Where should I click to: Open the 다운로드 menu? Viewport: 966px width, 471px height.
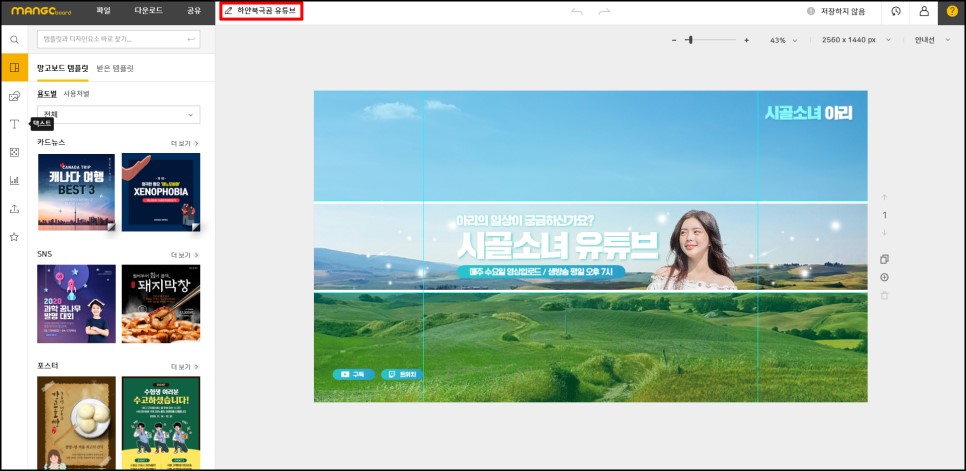(148, 10)
